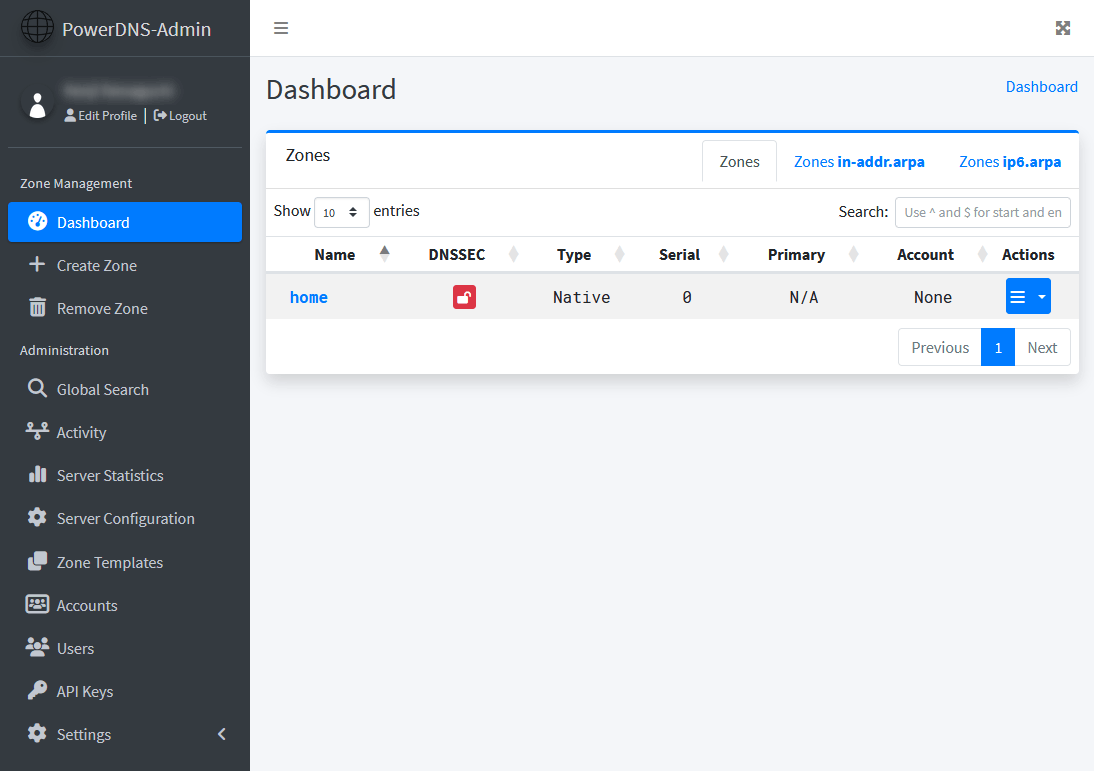This screenshot has width=1094, height=771.
Task: Click inside the Search input field
Action: (x=982, y=212)
